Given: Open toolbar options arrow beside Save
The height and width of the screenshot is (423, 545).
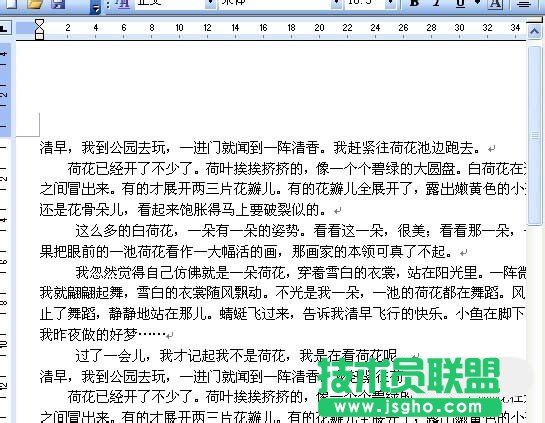Looking at the screenshot, I should tap(95, 8).
